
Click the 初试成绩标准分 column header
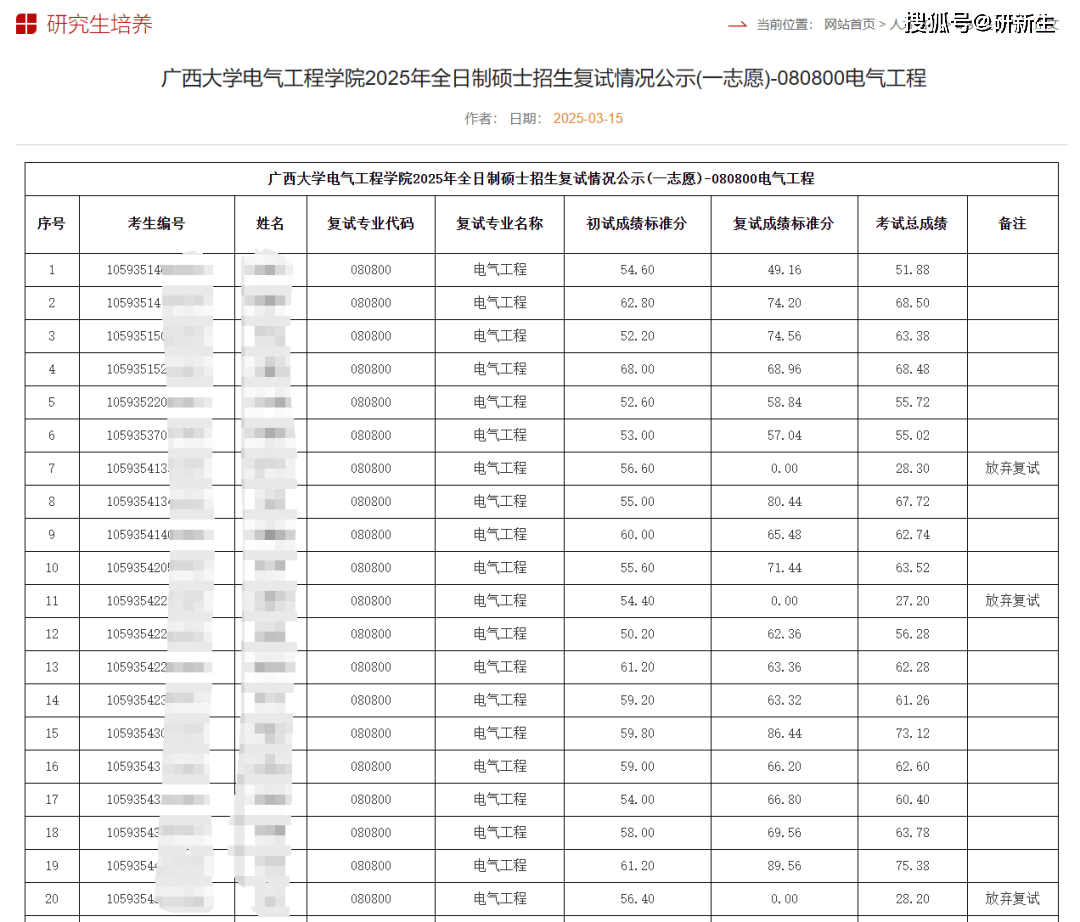point(637,224)
